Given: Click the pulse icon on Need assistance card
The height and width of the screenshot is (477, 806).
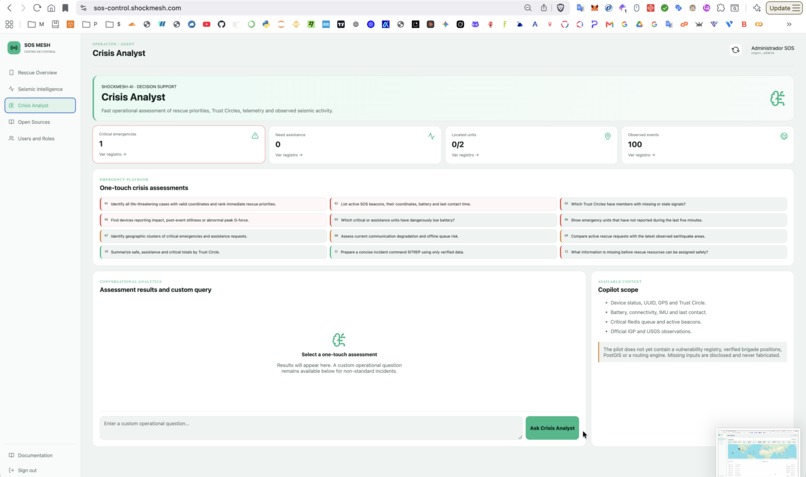Looking at the screenshot, I should (431, 136).
